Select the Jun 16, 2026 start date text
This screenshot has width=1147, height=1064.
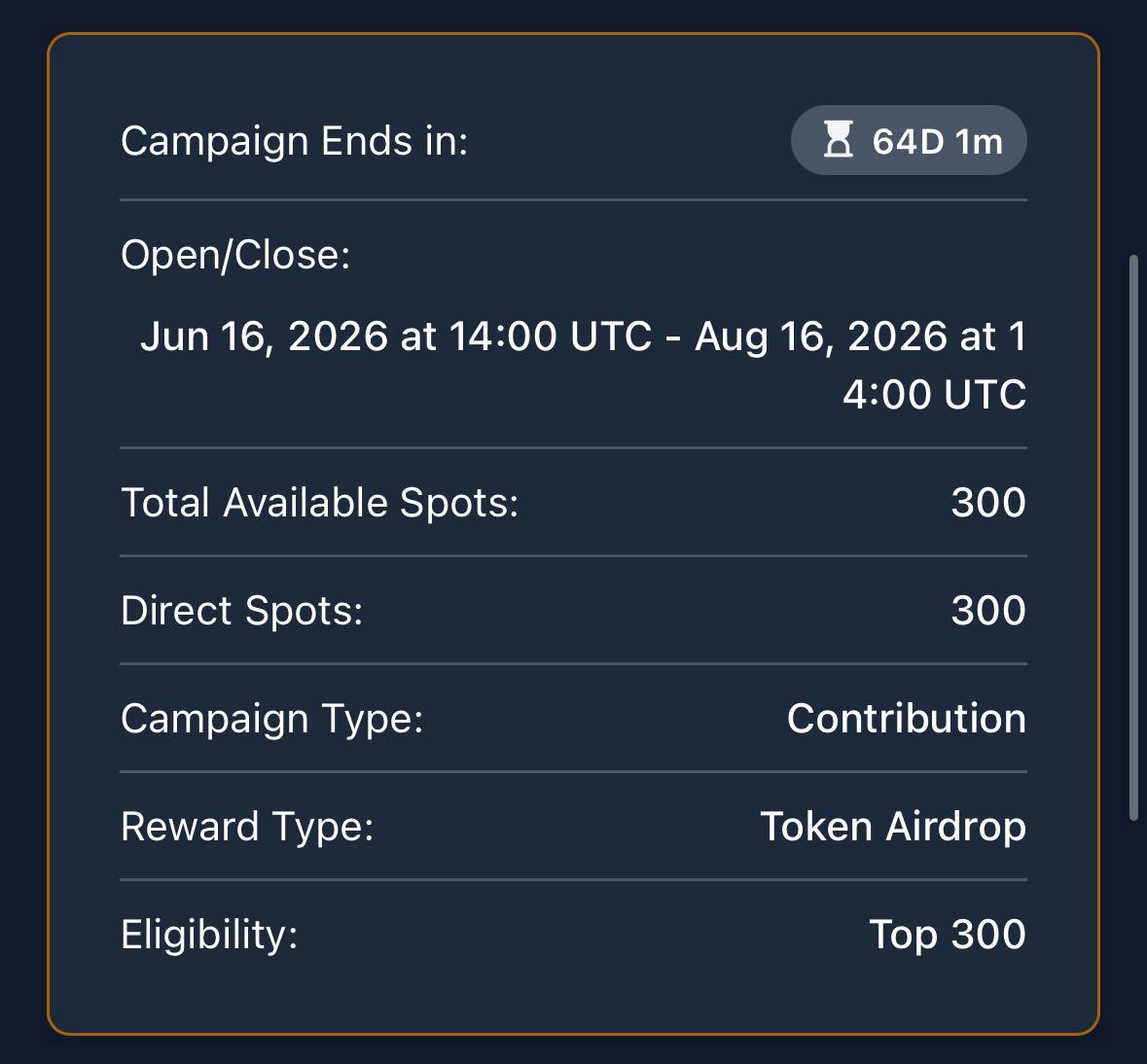coord(264,337)
